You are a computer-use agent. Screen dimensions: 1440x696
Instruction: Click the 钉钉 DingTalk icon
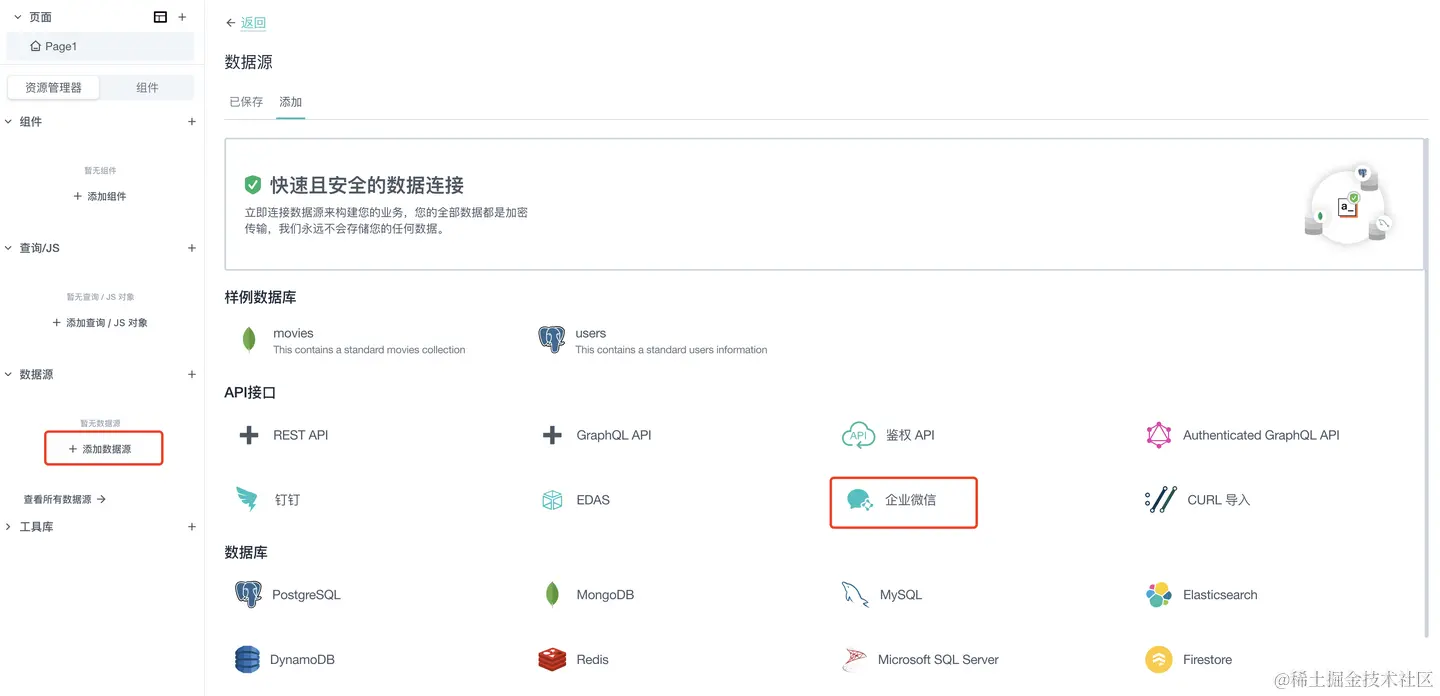(x=247, y=499)
